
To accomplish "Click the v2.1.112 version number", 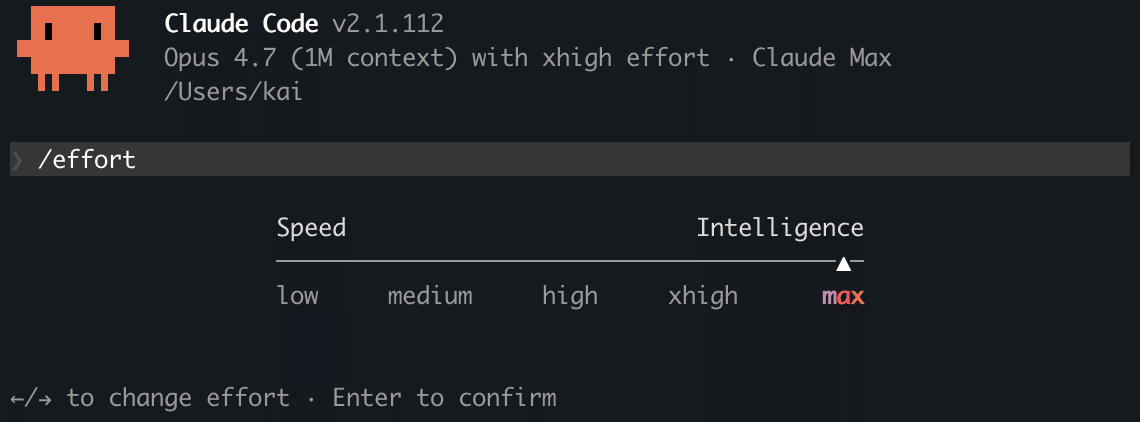I will pyautogui.click(x=388, y=23).
